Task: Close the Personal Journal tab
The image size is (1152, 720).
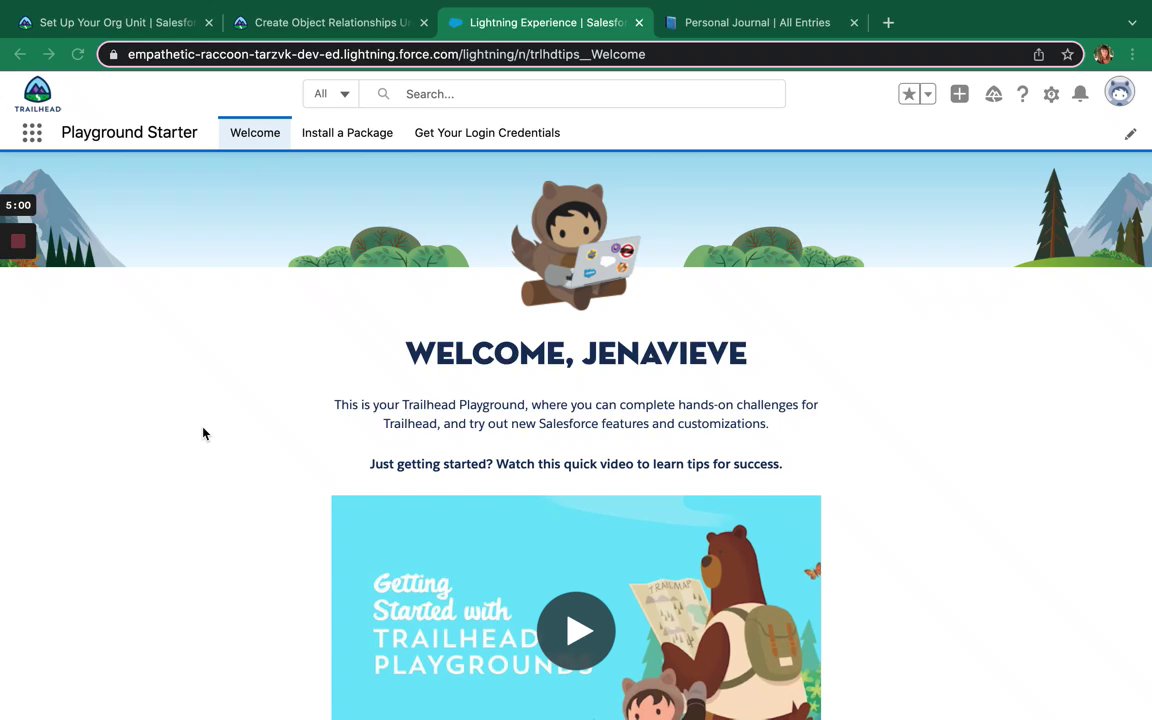Action: [x=854, y=23]
